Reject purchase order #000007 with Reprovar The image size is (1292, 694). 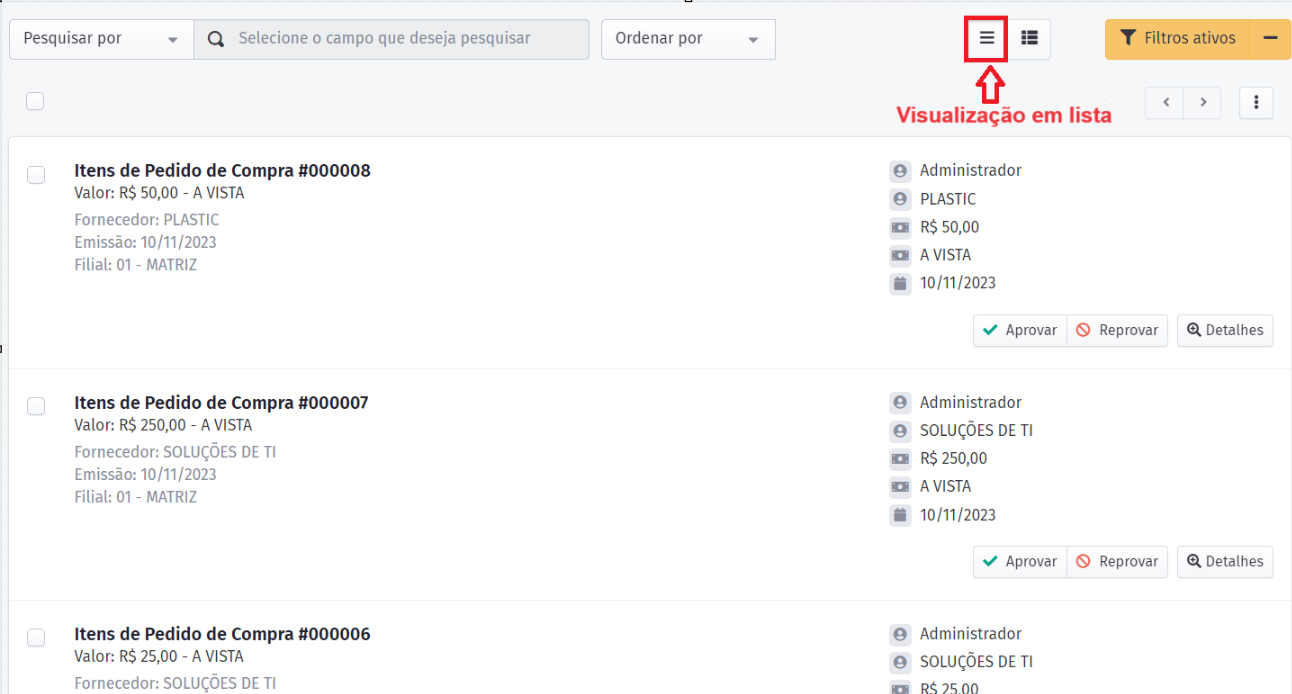[1117, 562]
